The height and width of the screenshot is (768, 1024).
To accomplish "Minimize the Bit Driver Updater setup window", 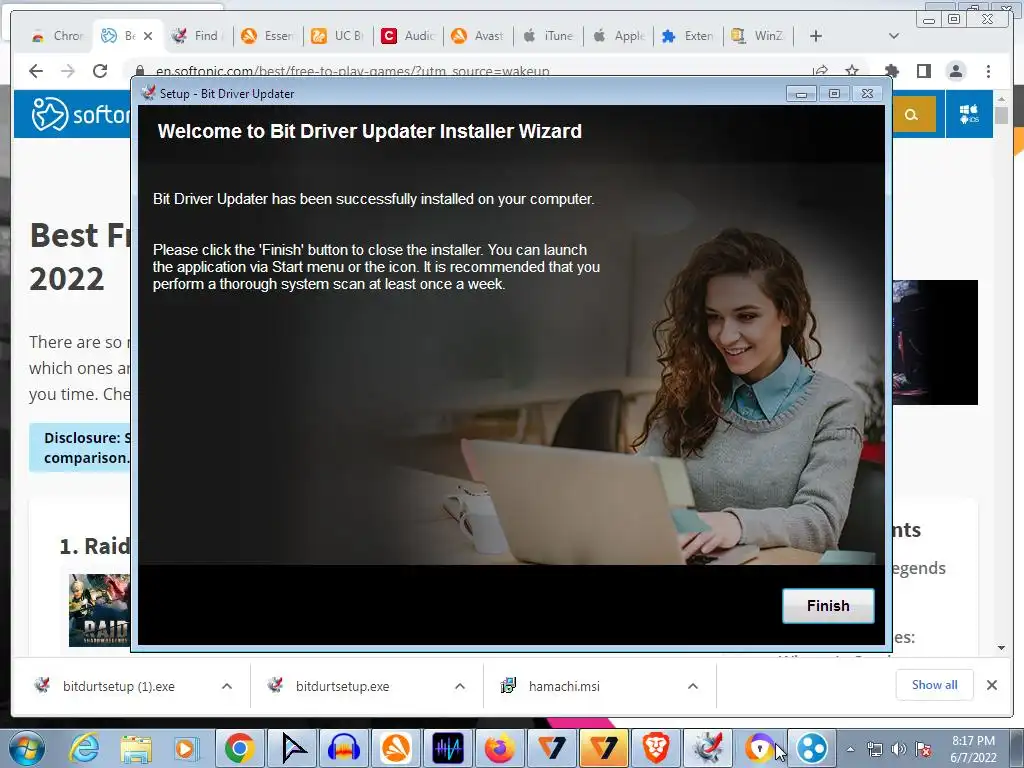I will (801, 94).
